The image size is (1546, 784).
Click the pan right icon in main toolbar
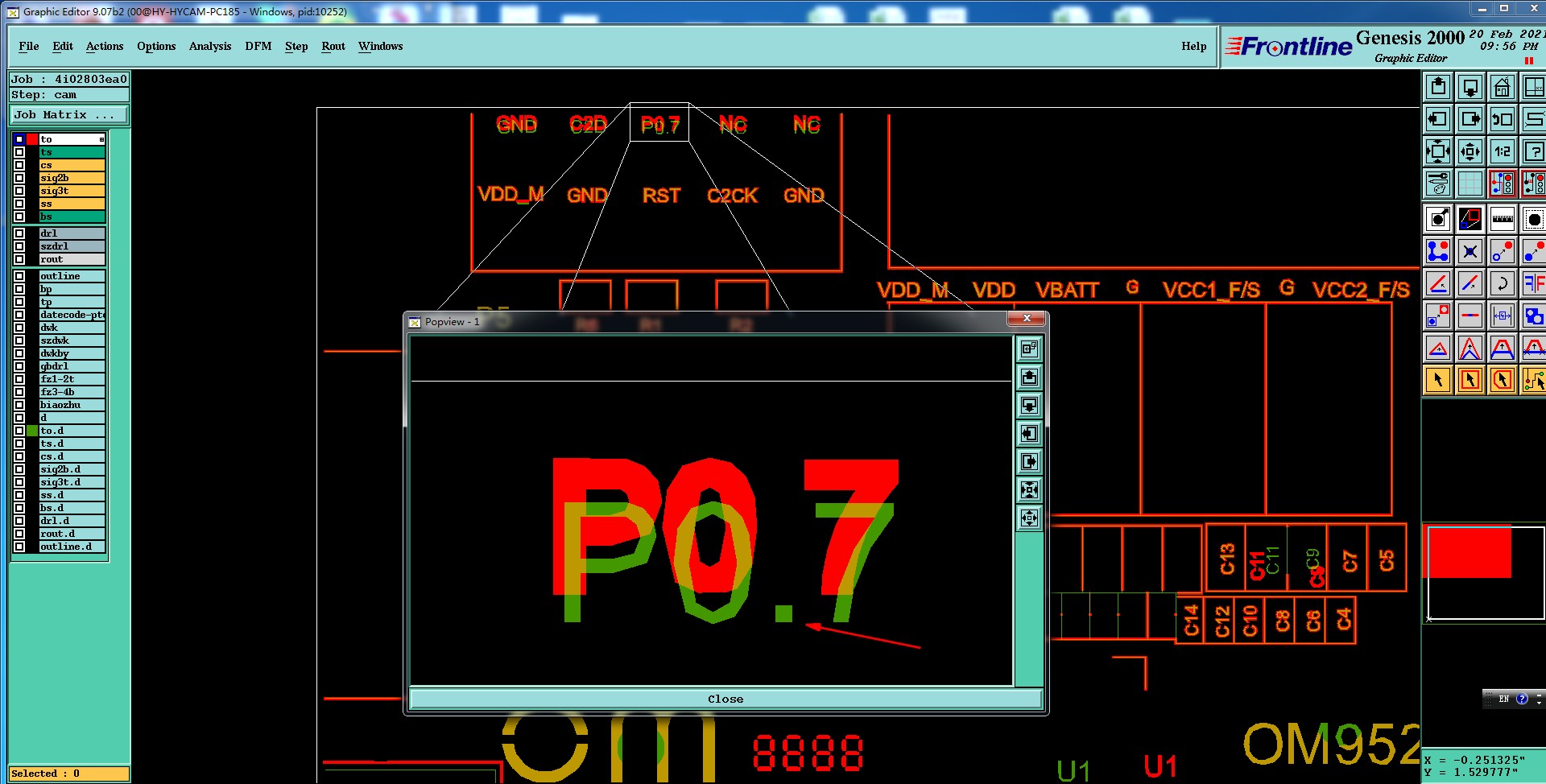[x=1470, y=119]
